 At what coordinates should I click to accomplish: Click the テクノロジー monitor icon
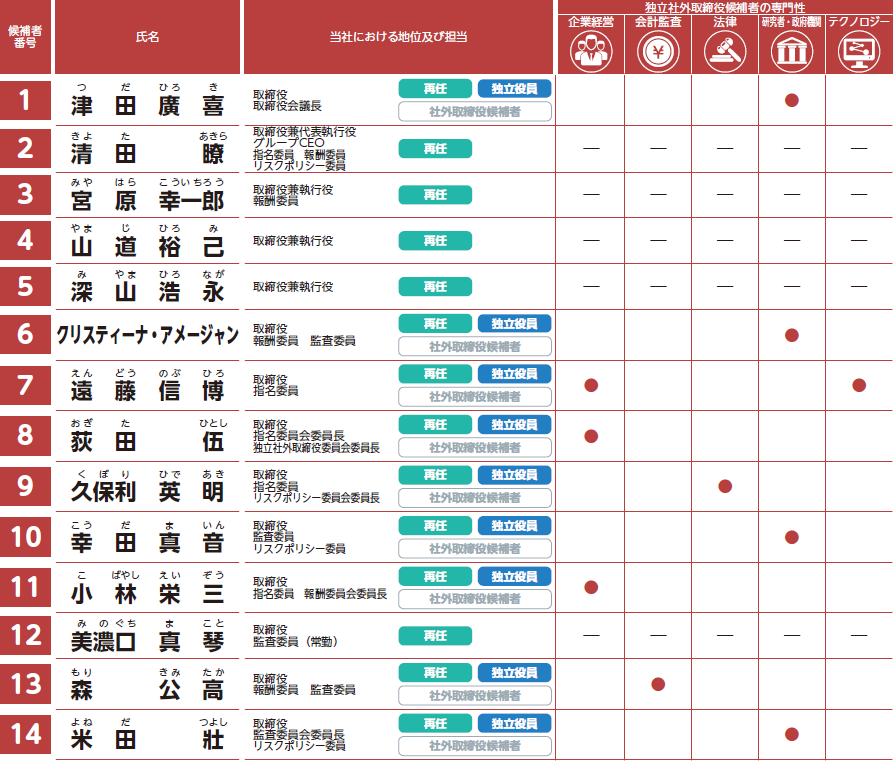point(859,51)
